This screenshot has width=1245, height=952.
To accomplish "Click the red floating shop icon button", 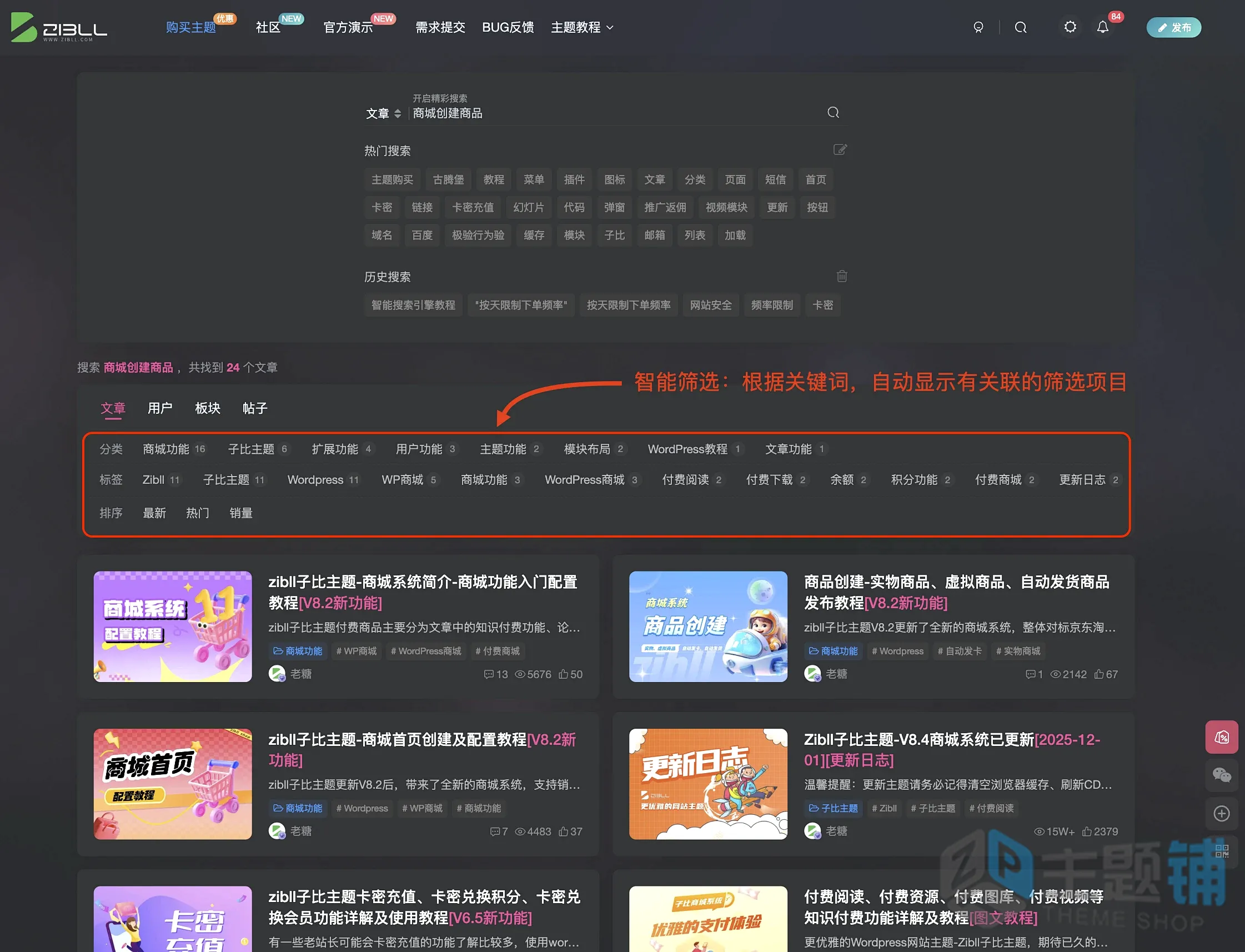I will 1222,737.
